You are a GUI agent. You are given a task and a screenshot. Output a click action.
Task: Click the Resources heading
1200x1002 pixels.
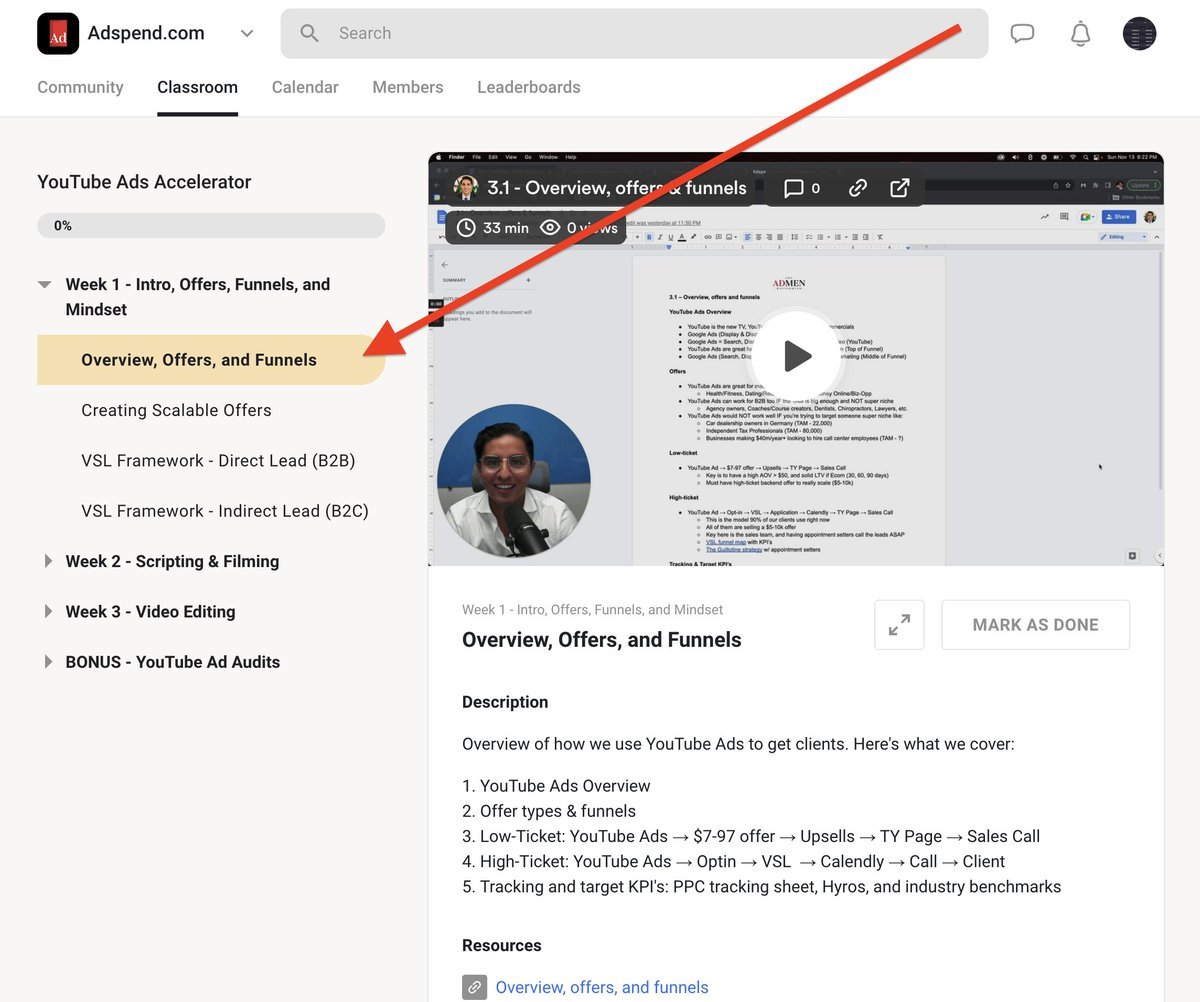pos(502,945)
